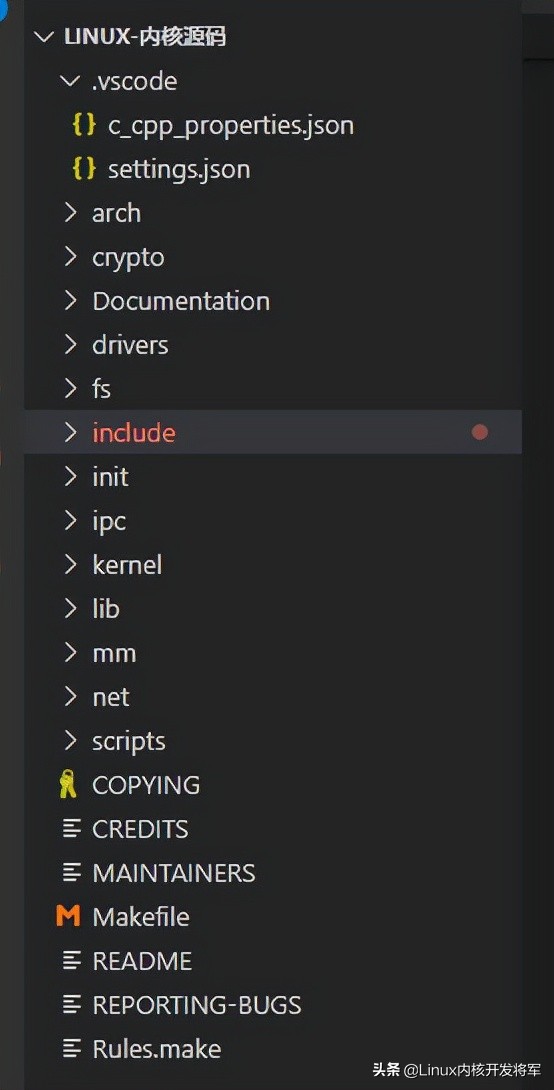Select the kernel folder name
Image resolution: width=554 pixels, height=1090 pixels.
tap(127, 564)
